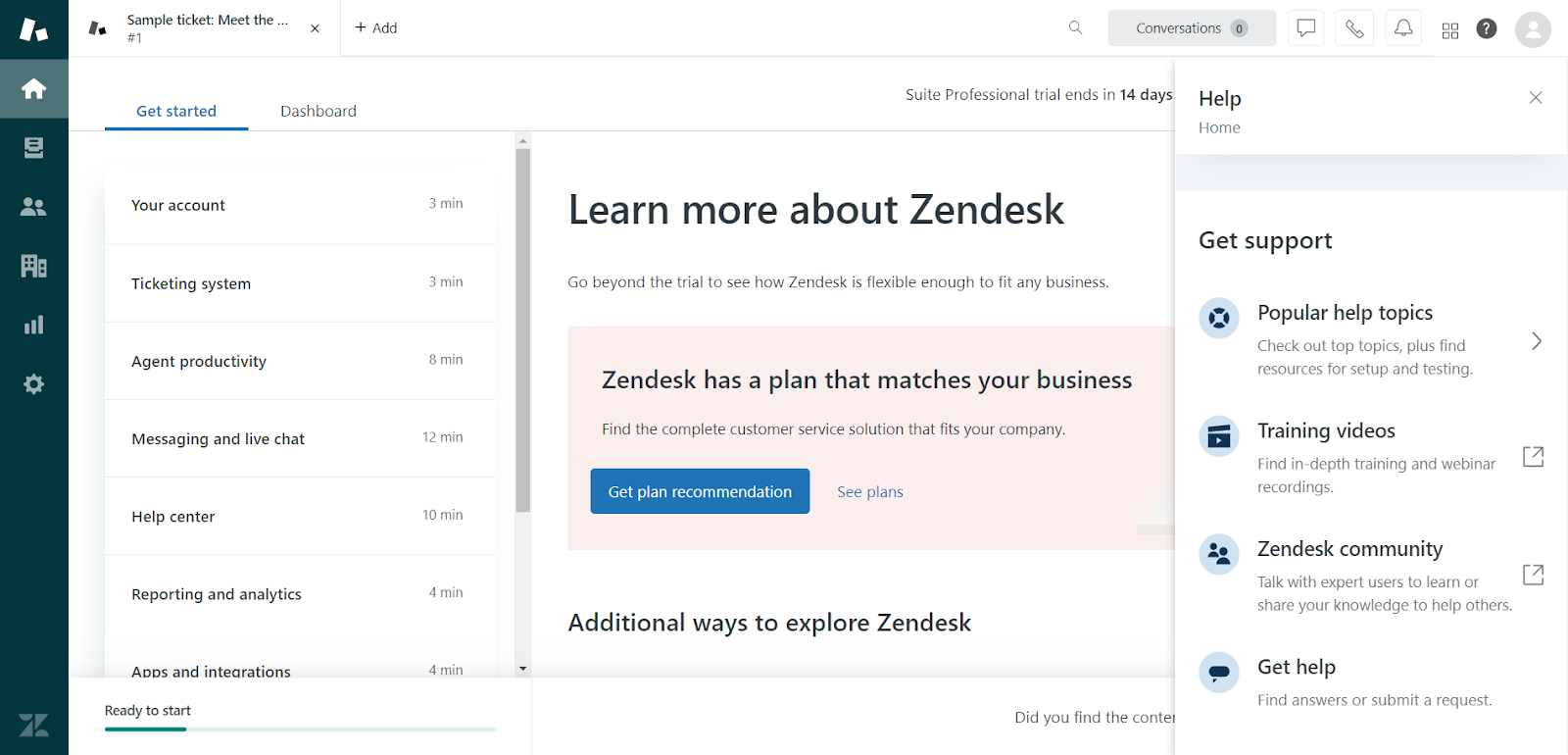Open Admin gear icon in sidebar
Viewport: 1568px width, 755px height.
(34, 383)
